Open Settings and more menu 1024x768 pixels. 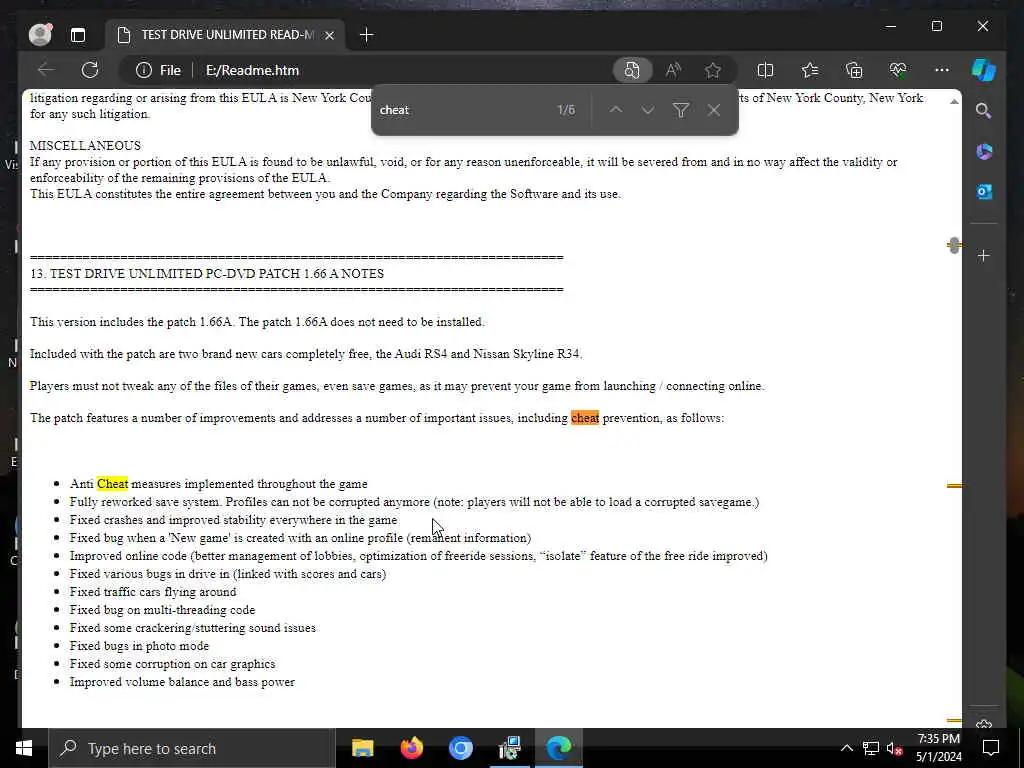click(942, 70)
